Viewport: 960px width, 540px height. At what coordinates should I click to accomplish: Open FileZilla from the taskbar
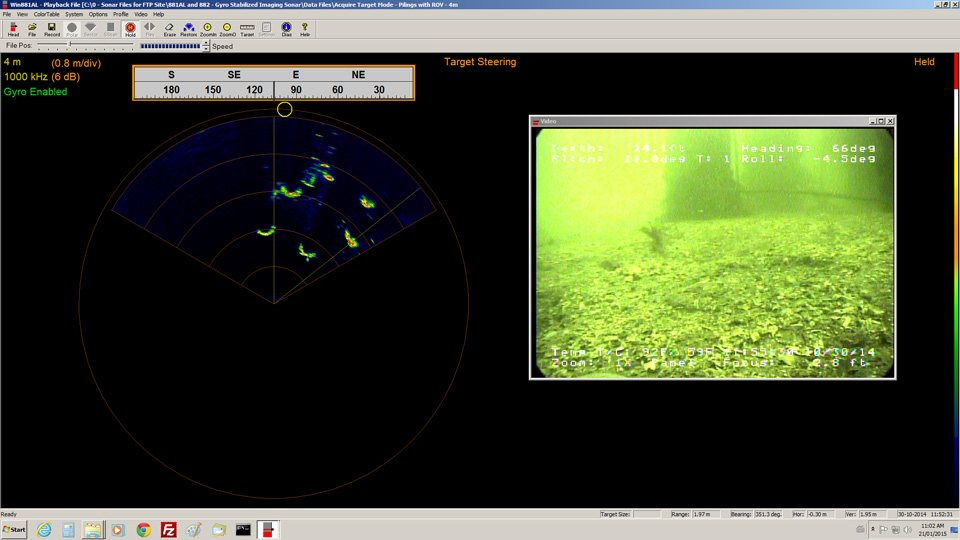(169, 530)
